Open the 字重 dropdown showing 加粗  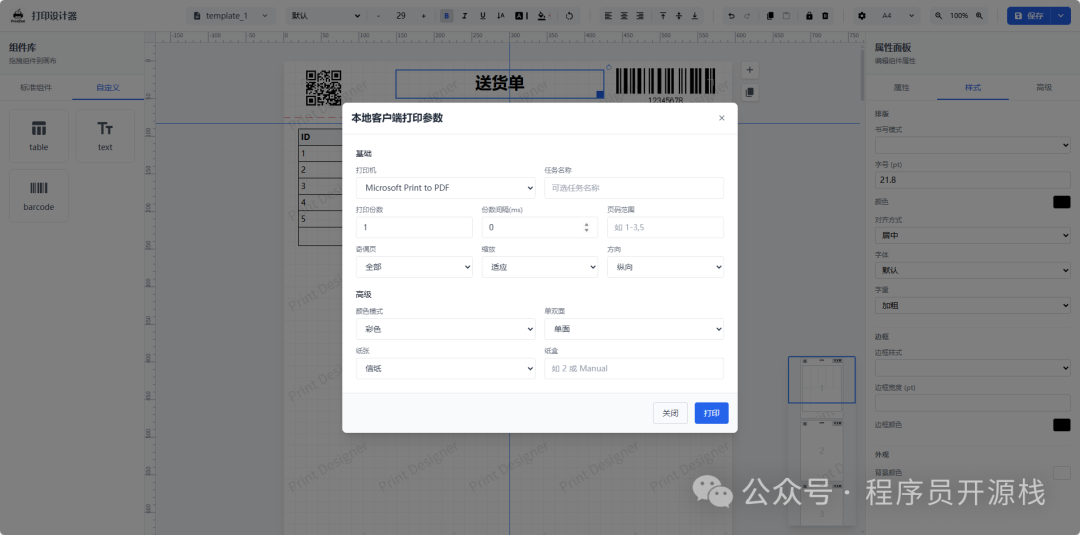coord(973,306)
